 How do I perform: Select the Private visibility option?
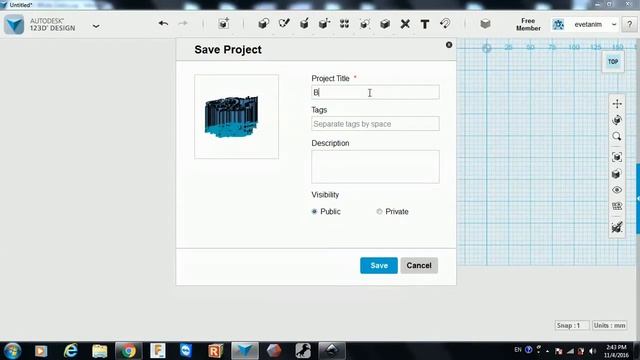379,211
